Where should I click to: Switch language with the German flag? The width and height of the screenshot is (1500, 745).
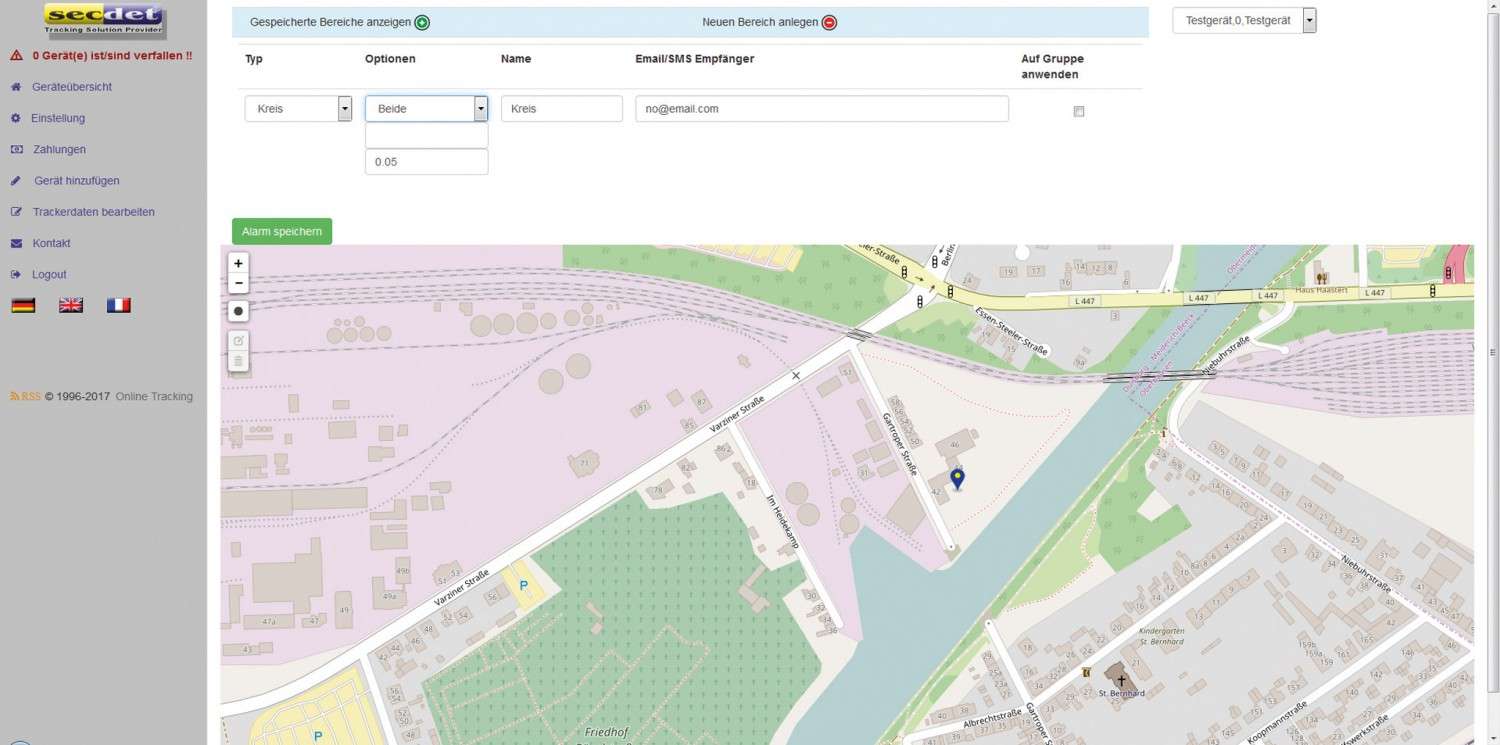[x=23, y=306]
